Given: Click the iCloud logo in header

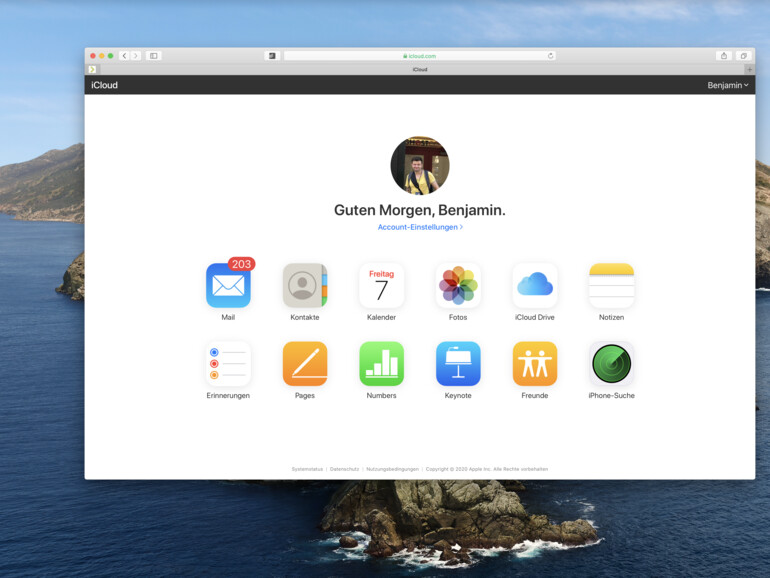Looking at the screenshot, I should click(104, 85).
